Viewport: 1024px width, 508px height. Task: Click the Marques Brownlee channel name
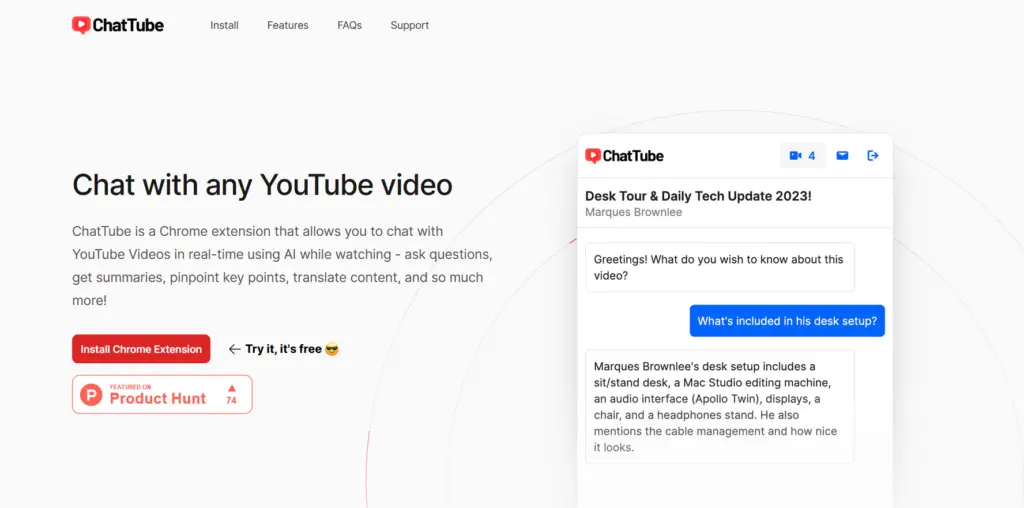pos(633,212)
